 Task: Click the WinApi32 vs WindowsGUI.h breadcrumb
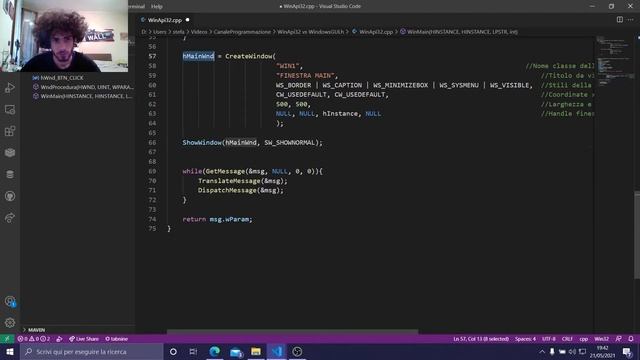coord(311,31)
